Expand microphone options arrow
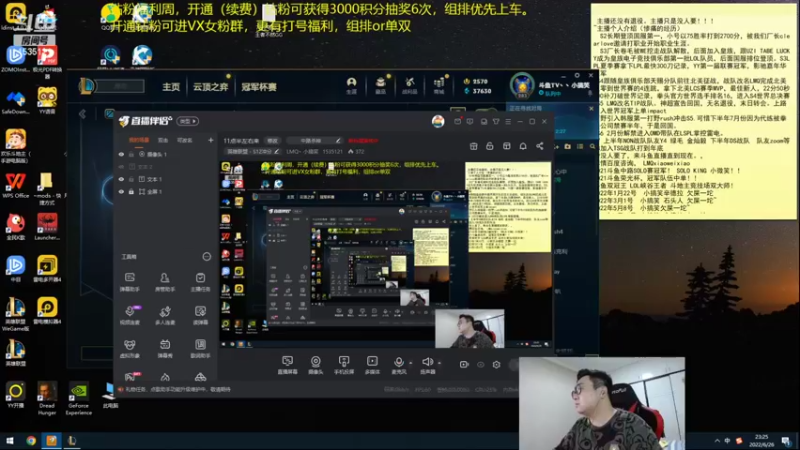This screenshot has width=800, height=450. pyautogui.click(x=411, y=363)
